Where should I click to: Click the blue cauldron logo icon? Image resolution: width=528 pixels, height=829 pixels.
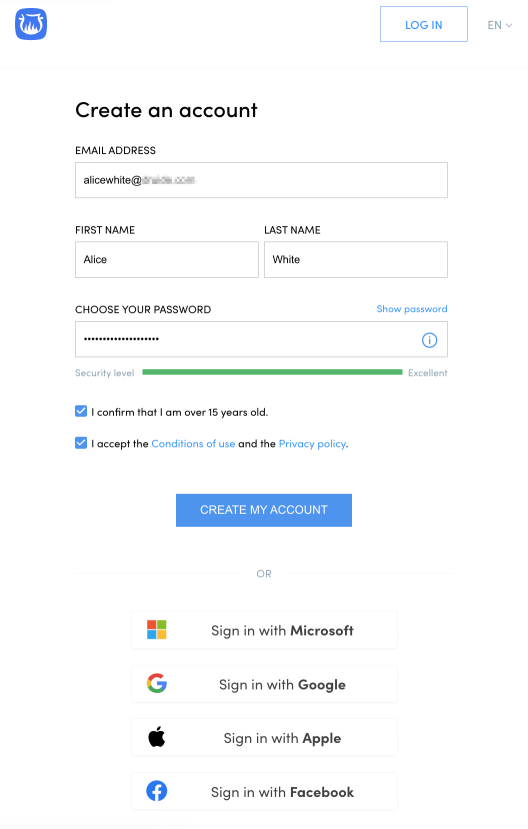coord(31,24)
